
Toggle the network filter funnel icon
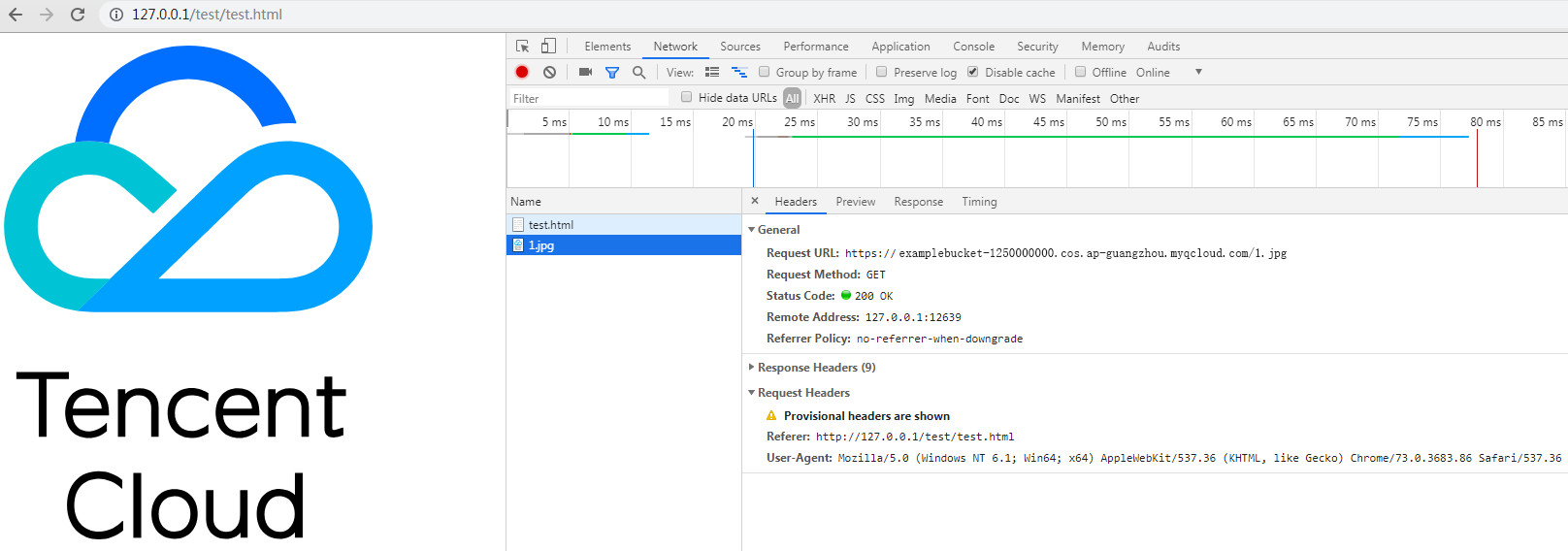point(612,72)
